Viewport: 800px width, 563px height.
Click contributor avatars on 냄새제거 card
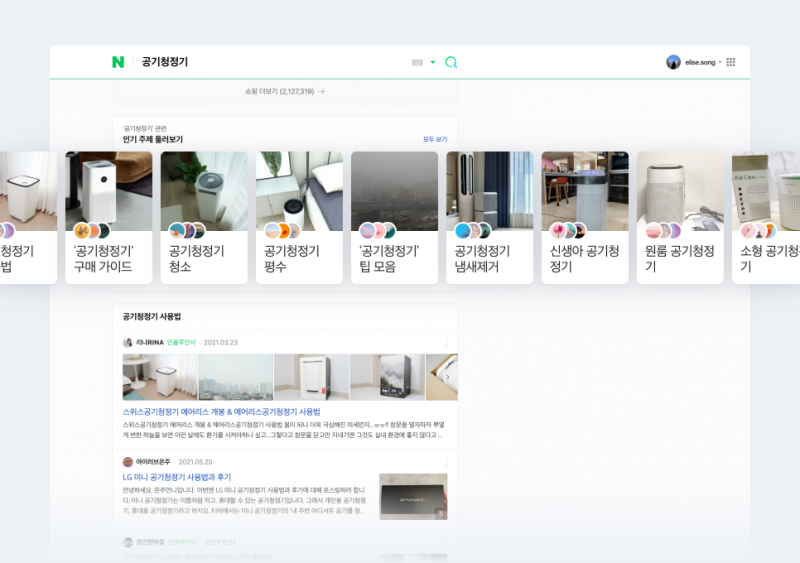click(472, 231)
